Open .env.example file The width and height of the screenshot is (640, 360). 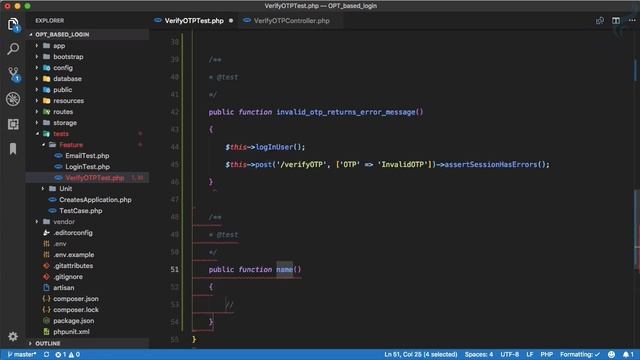pos(73,255)
